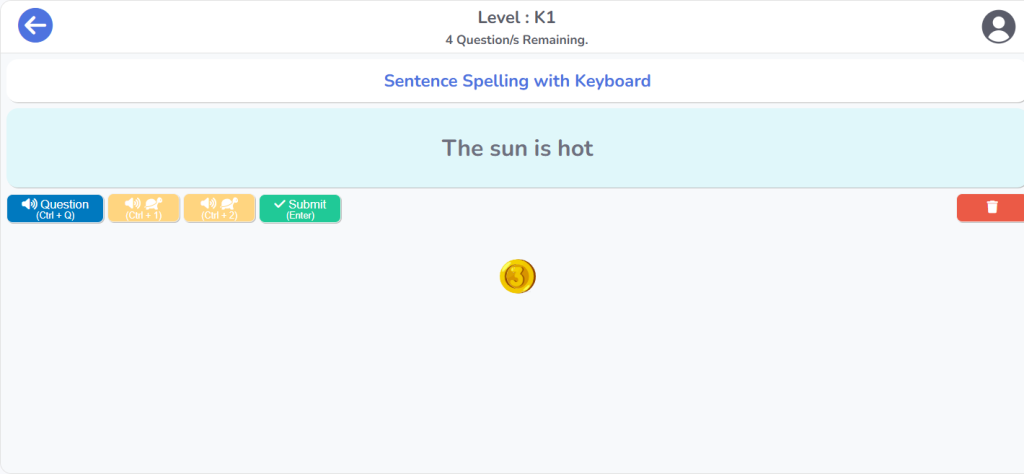This screenshot has height=474, width=1024.
Task: Click the checkmark icon on Submit button
Action: tap(280, 204)
